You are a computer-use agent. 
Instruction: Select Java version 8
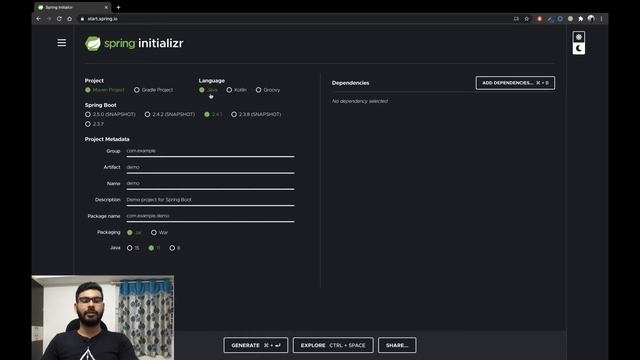point(175,248)
